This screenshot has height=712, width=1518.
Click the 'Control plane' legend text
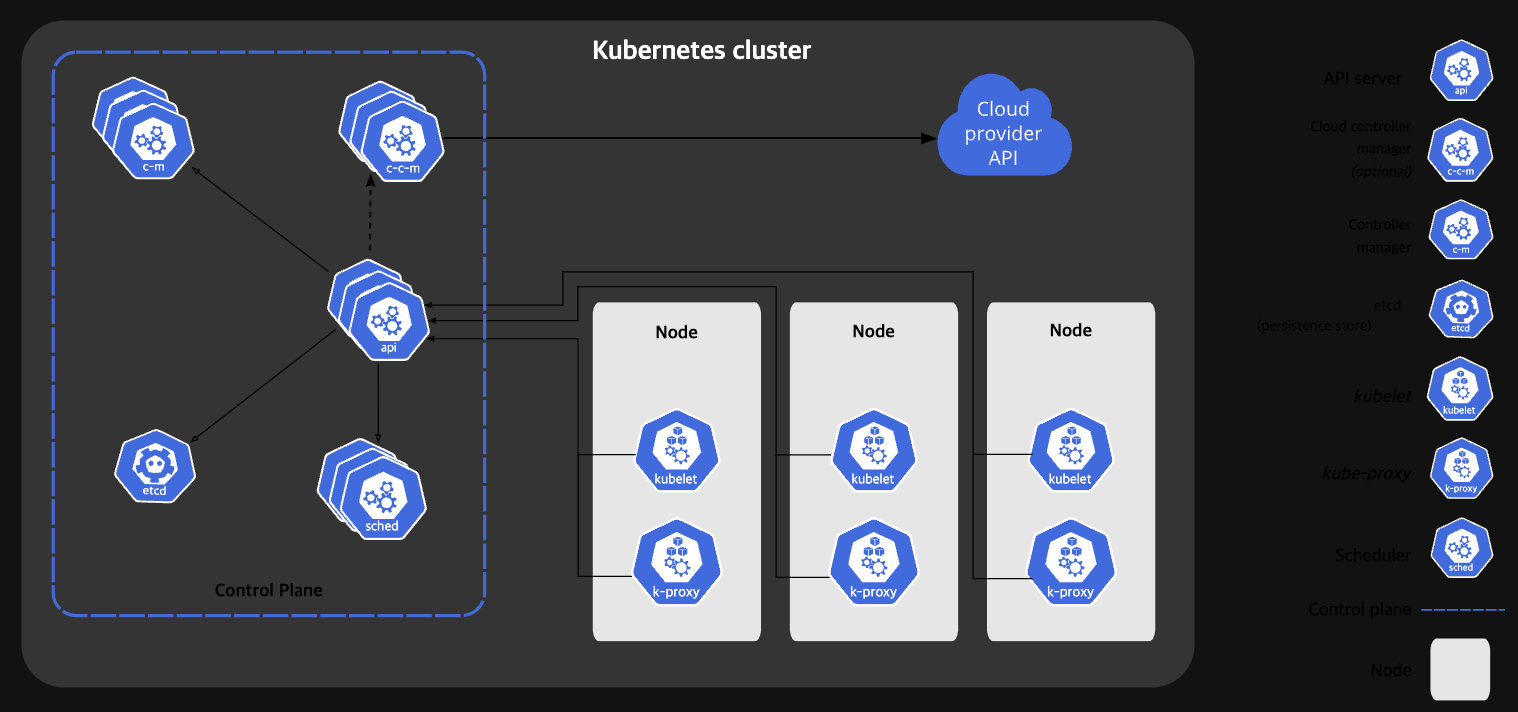pyautogui.click(x=1360, y=609)
